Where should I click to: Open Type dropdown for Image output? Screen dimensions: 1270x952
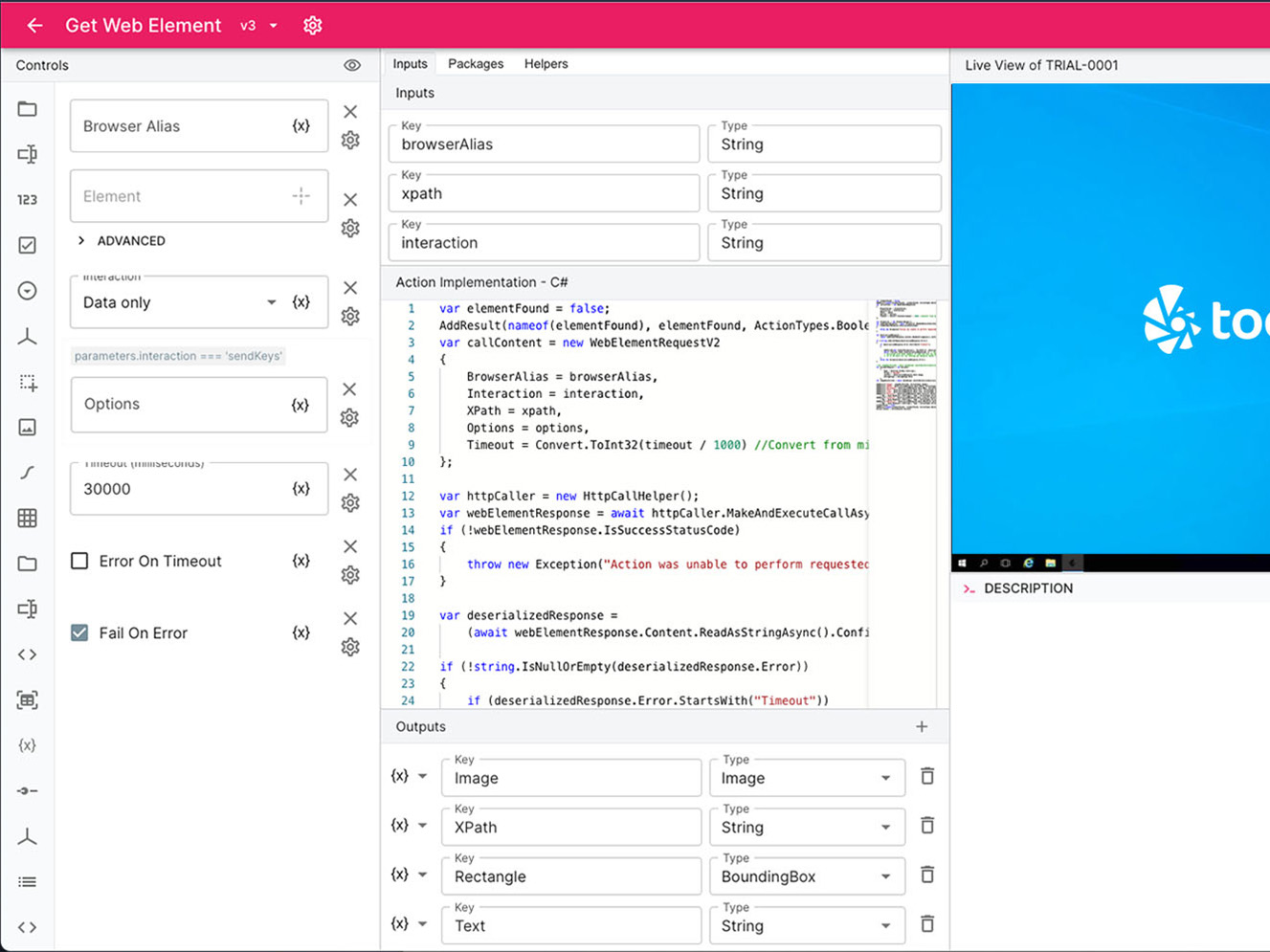click(807, 778)
